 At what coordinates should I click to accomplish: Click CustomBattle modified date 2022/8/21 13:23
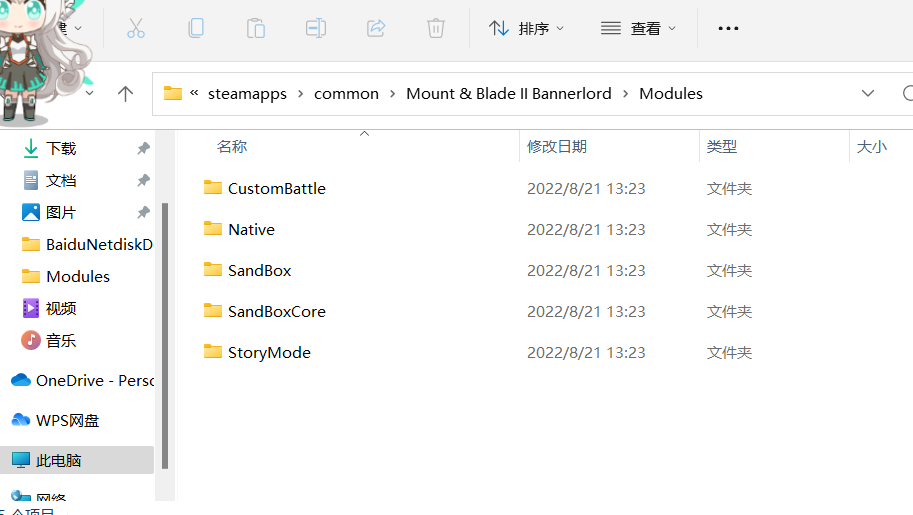pyautogui.click(x=586, y=189)
